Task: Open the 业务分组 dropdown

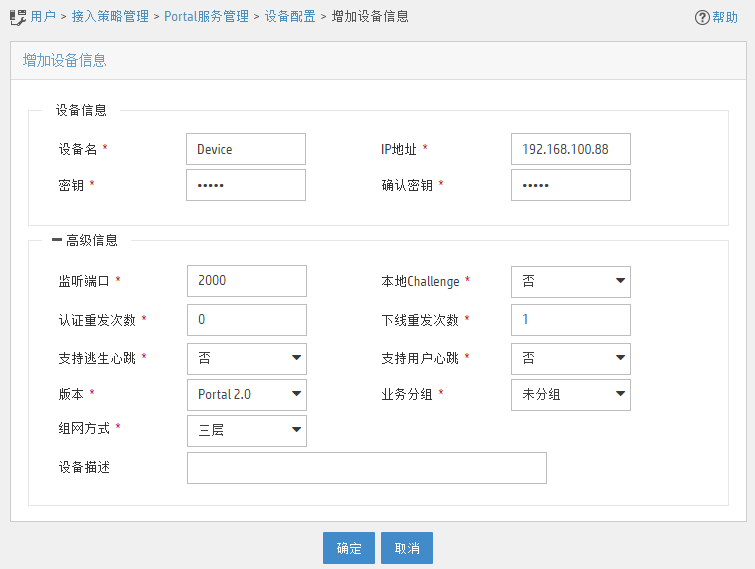Action: [571, 395]
